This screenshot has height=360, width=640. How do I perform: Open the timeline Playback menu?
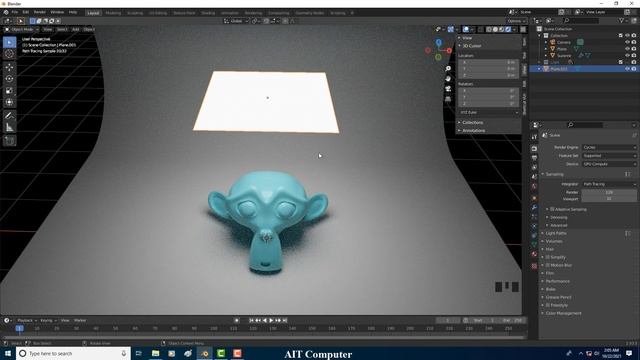pos(27,320)
